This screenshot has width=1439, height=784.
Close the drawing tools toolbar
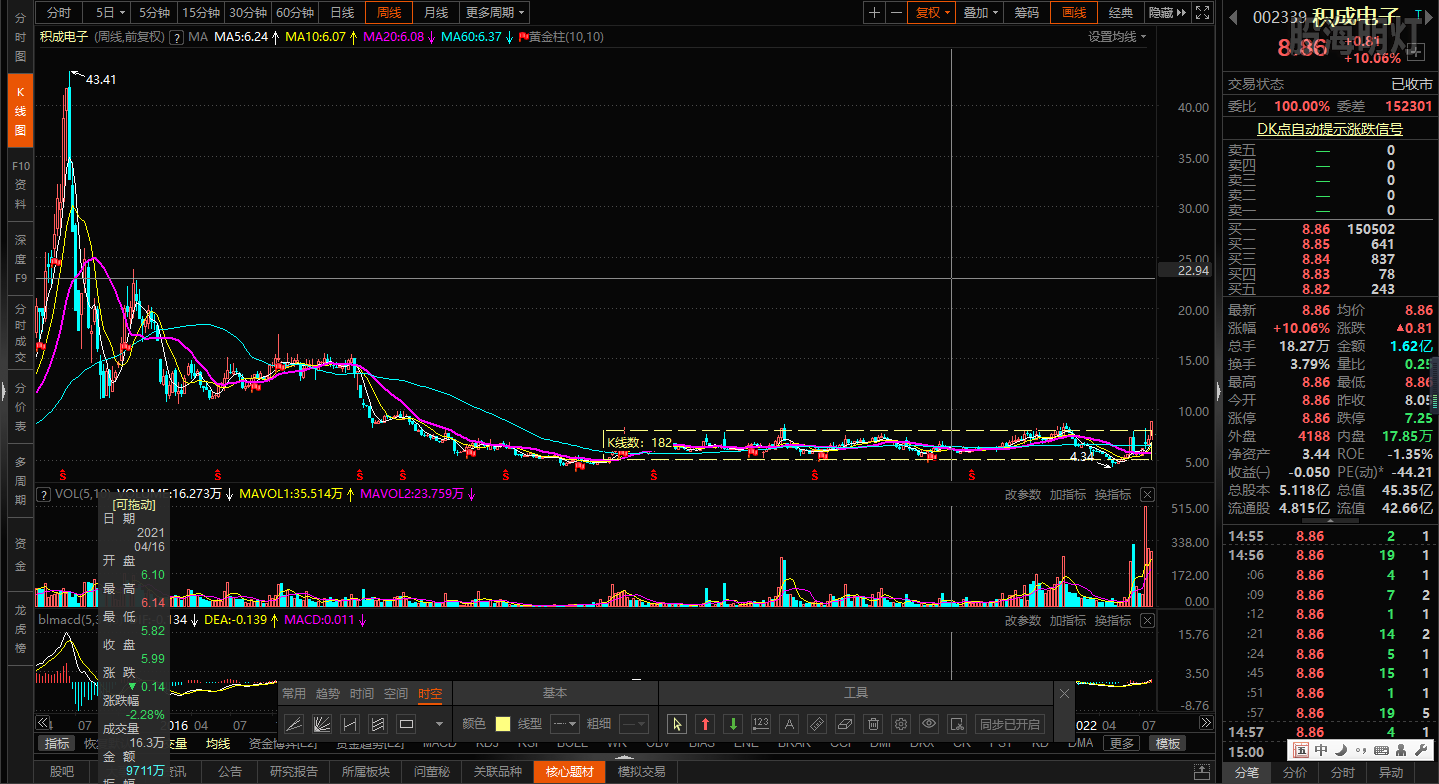click(1064, 693)
